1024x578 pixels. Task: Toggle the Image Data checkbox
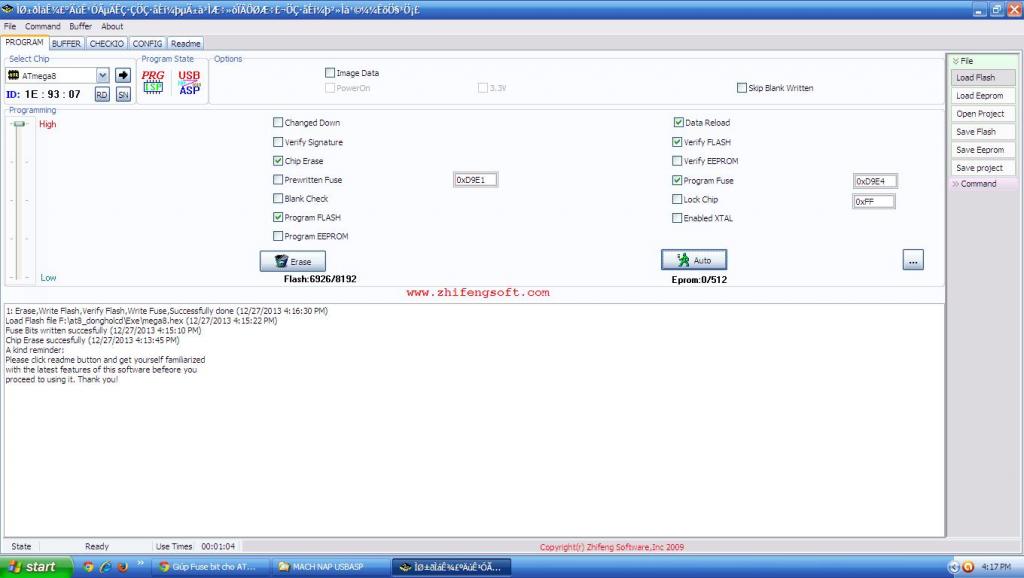point(330,72)
